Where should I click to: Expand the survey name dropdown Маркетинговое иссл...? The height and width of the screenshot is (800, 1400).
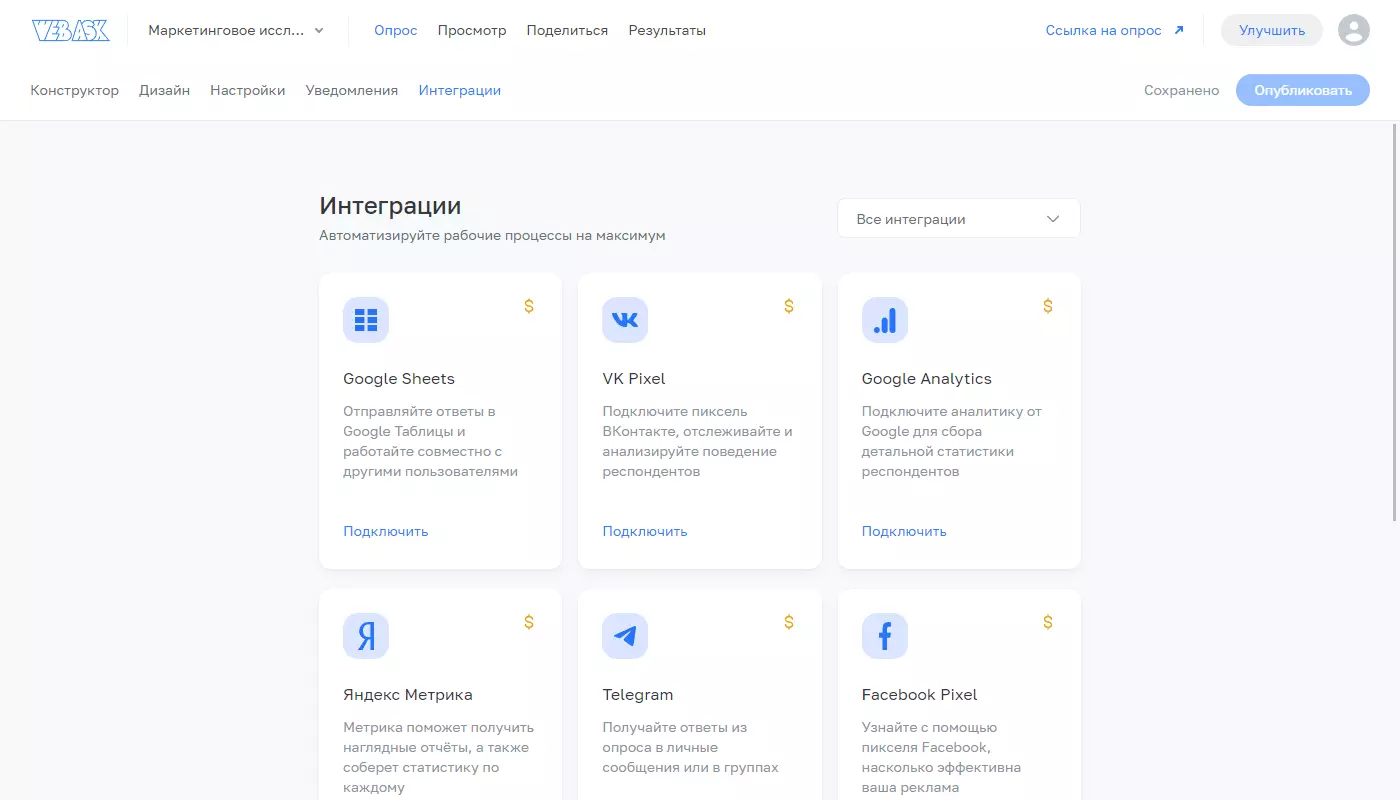(236, 30)
